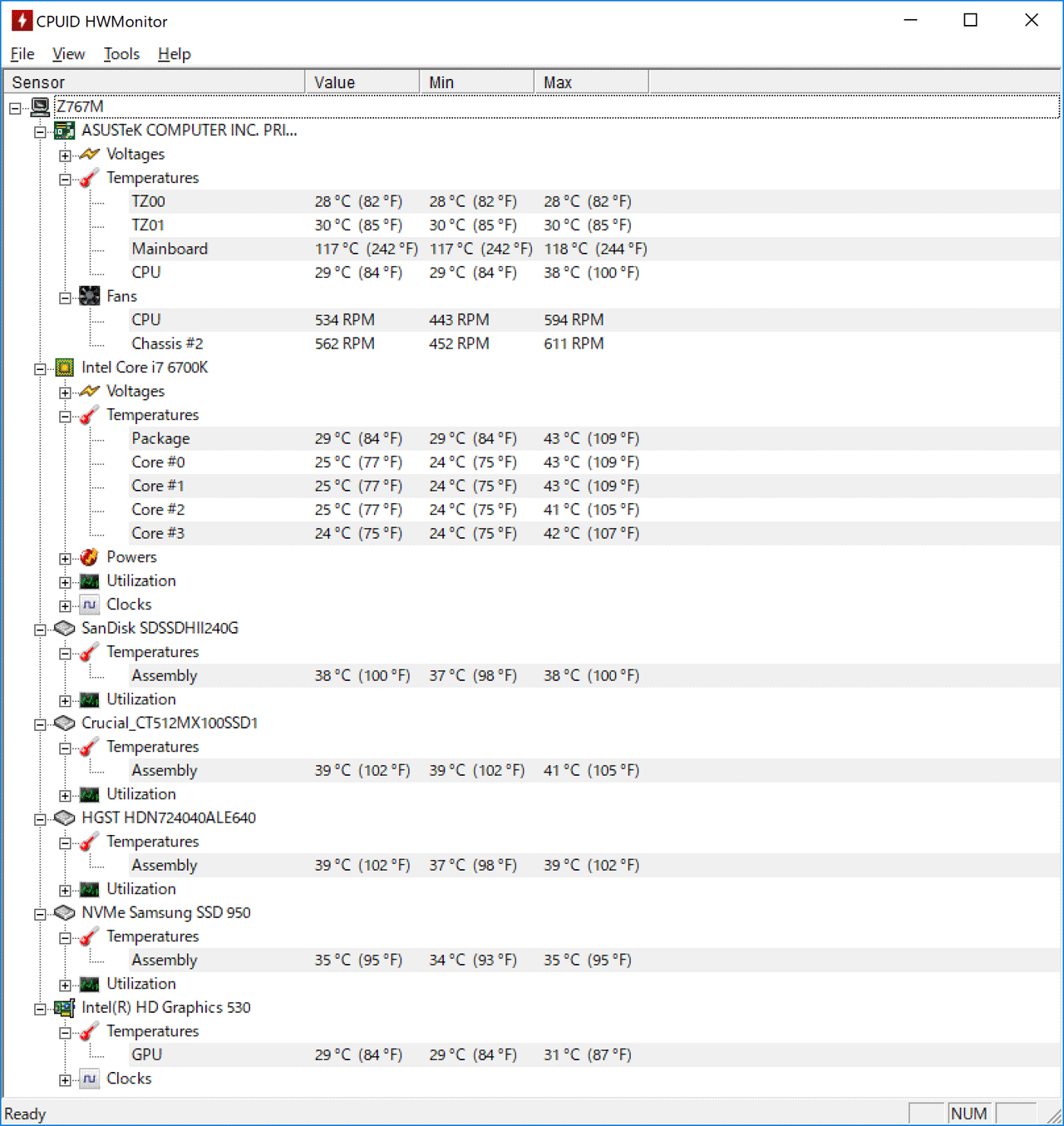Select the Core #2 row
The height and width of the screenshot is (1126, 1064).
click(595, 510)
